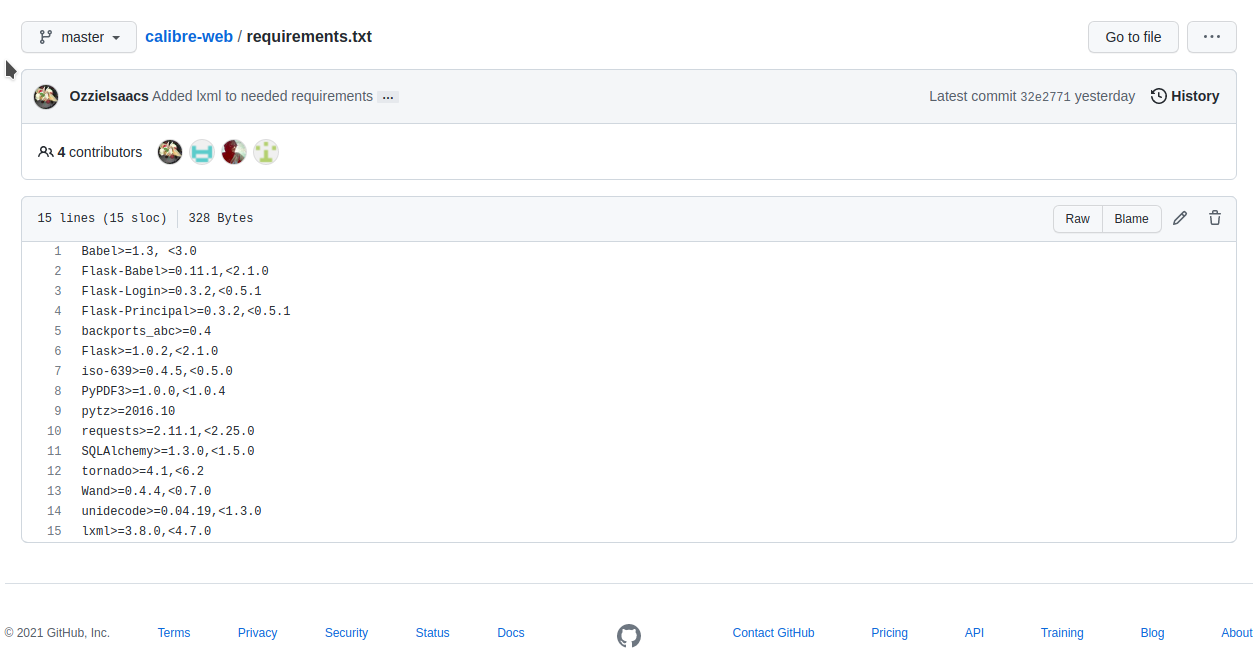
Task: Click the GitHub logo in footer
Action: [628, 635]
